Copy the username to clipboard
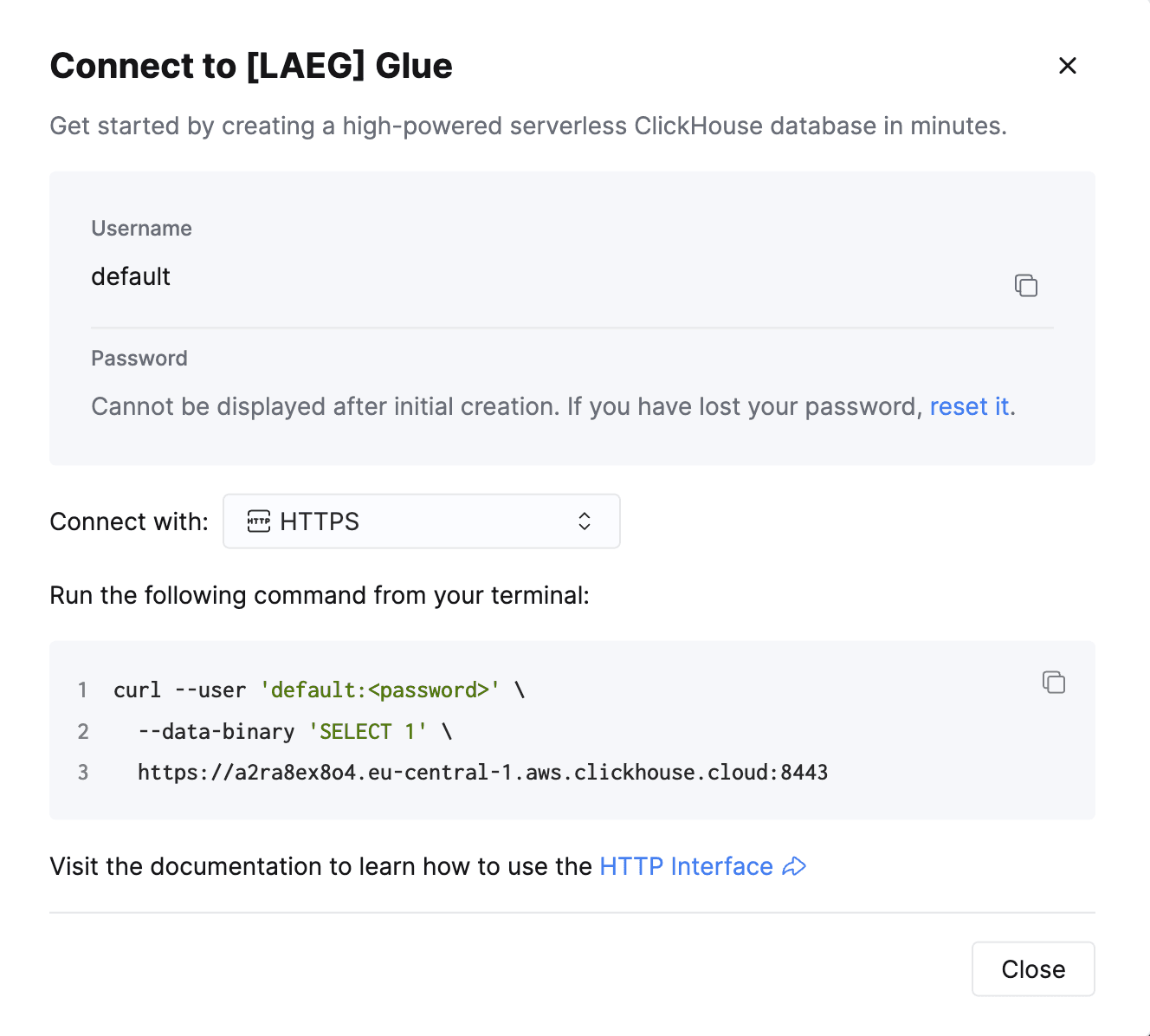 point(1026,285)
